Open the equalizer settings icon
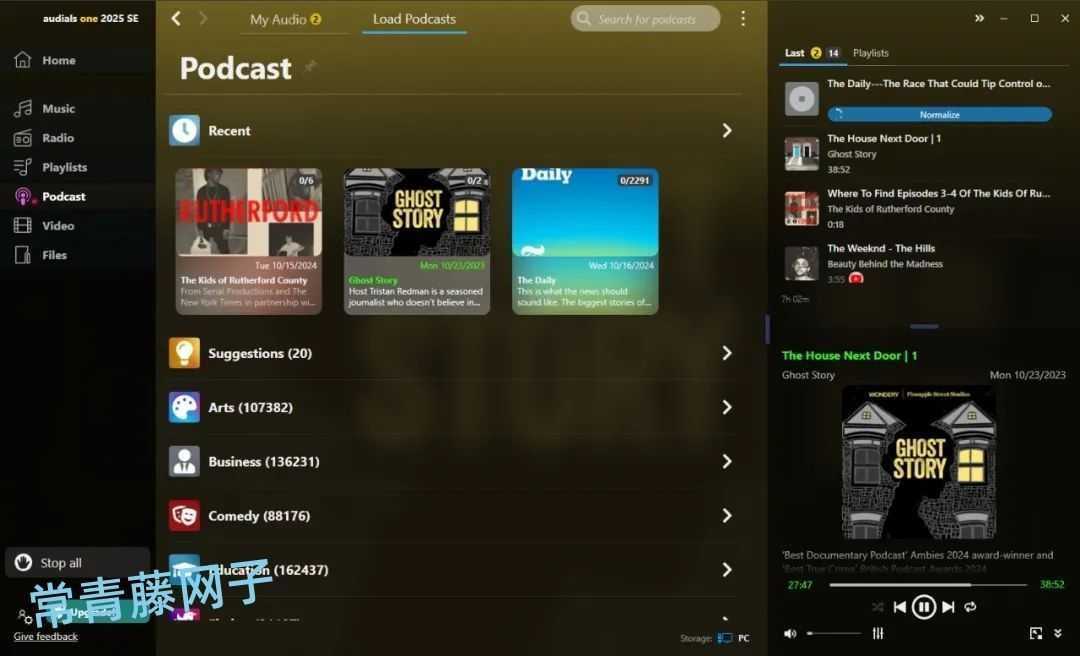1080x656 pixels. click(x=878, y=633)
